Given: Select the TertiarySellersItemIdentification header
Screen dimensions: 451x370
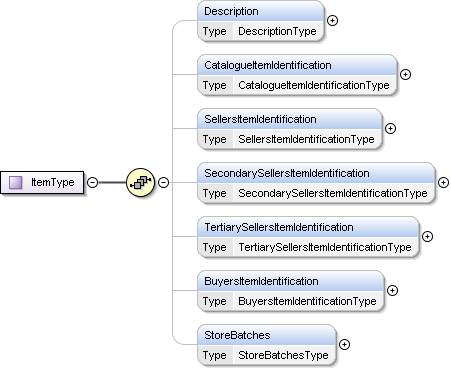Looking at the screenshot, I should tap(308, 227).
